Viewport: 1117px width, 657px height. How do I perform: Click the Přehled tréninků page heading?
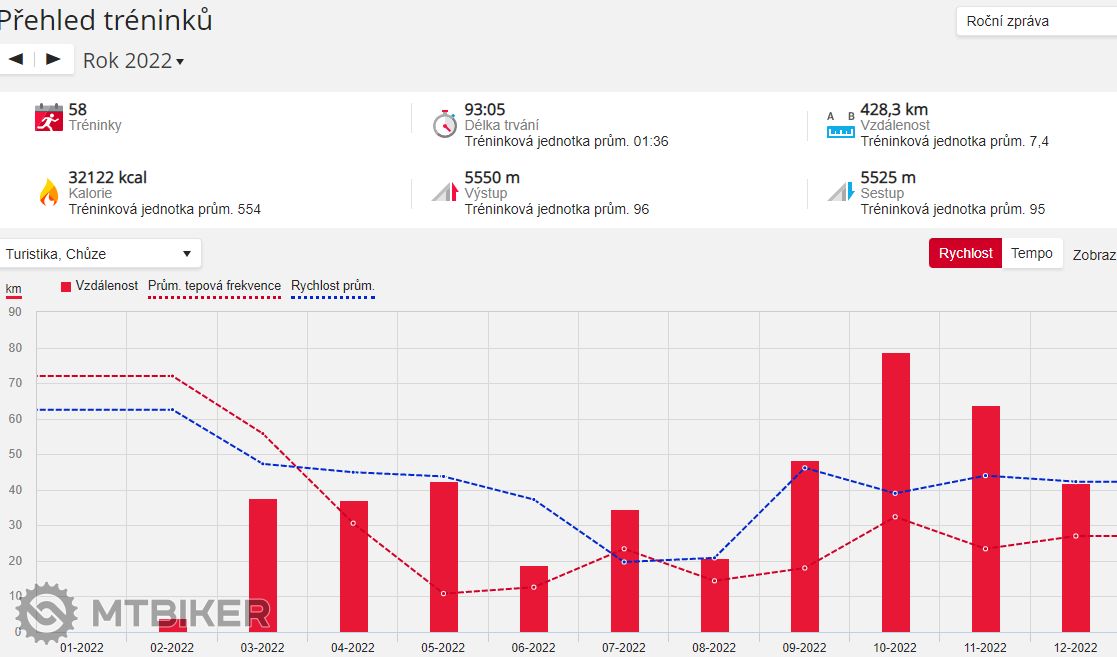point(105,20)
